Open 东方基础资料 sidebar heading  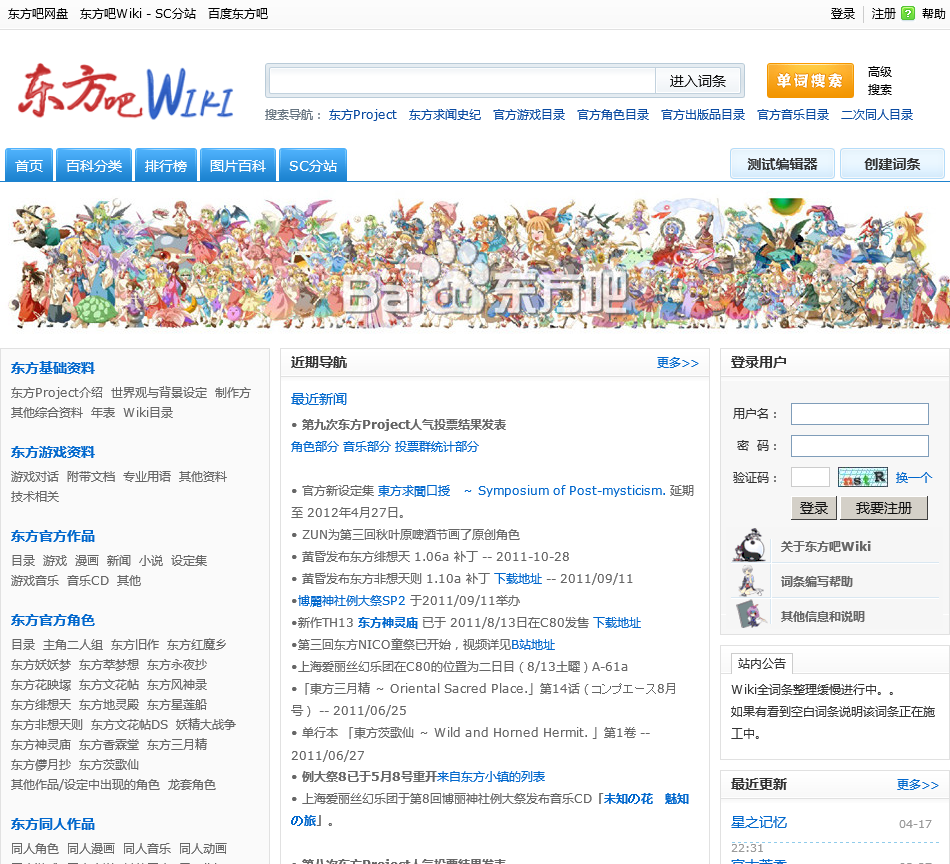point(53,368)
